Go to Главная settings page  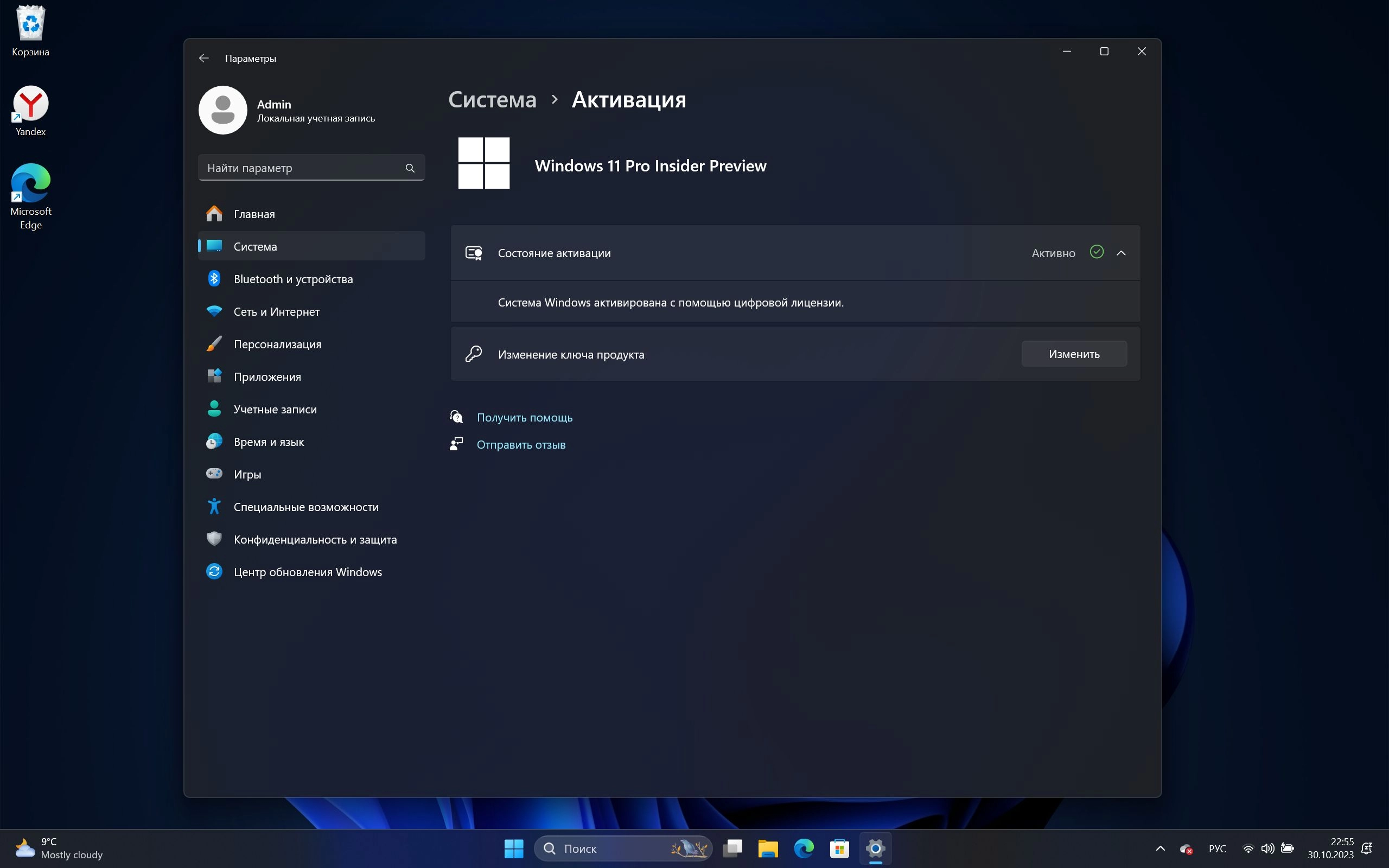254,214
